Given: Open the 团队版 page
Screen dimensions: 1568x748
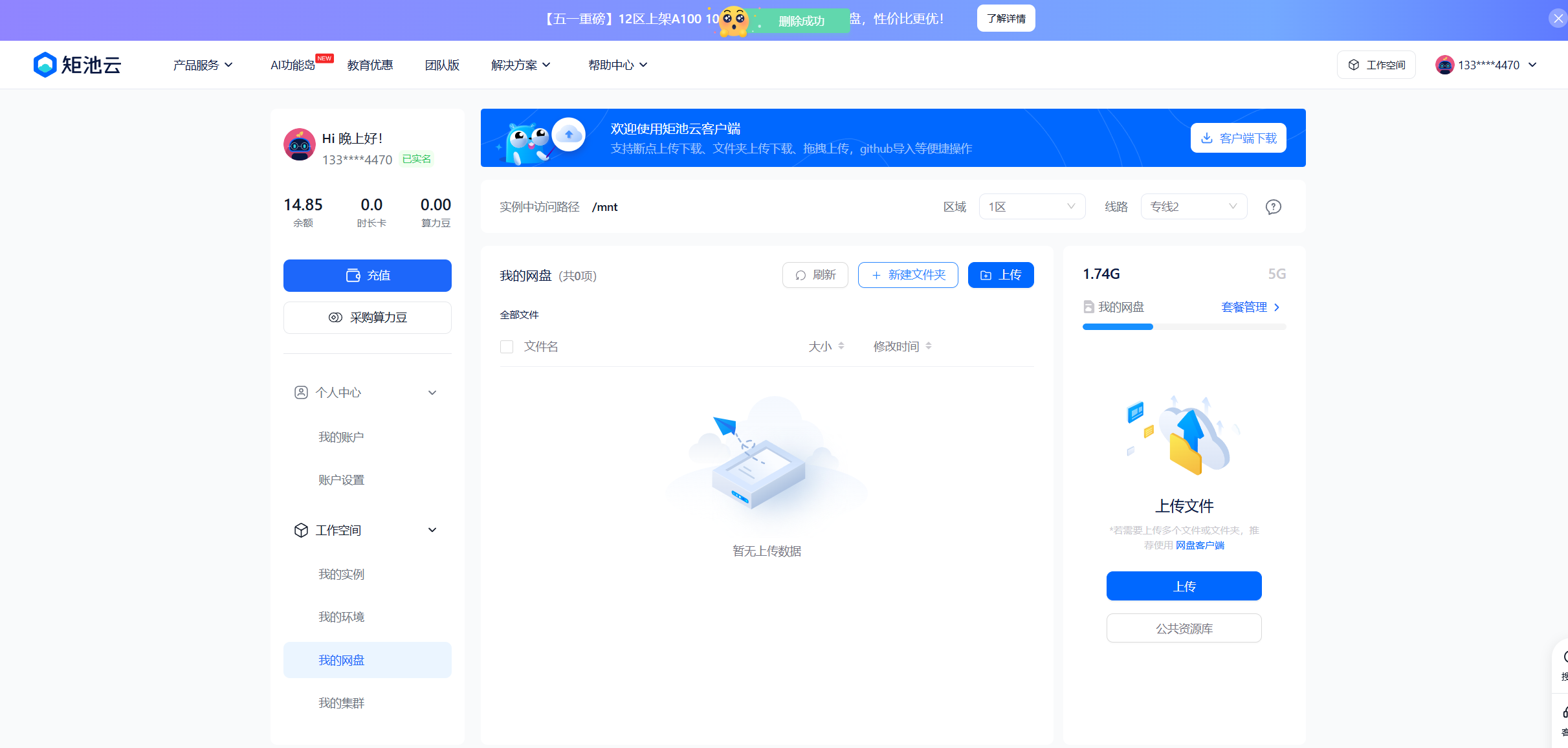Looking at the screenshot, I should (x=442, y=65).
